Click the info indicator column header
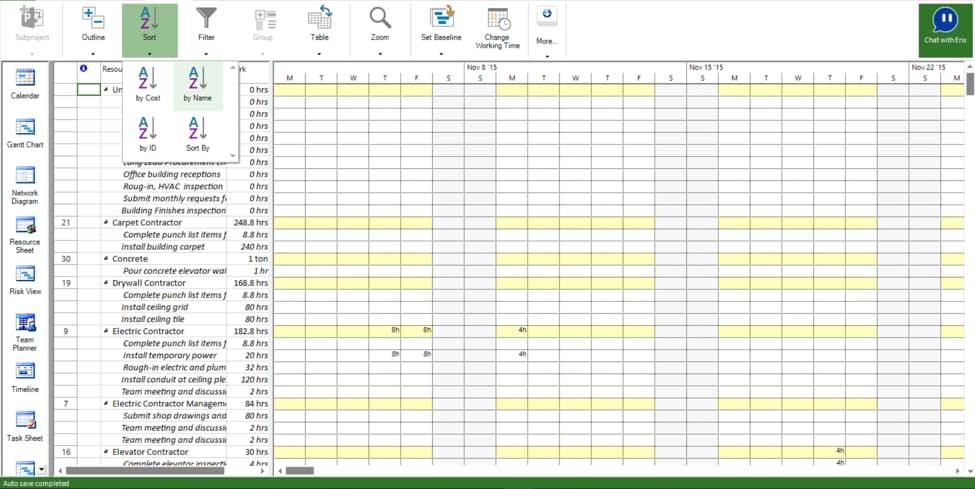 [x=84, y=69]
